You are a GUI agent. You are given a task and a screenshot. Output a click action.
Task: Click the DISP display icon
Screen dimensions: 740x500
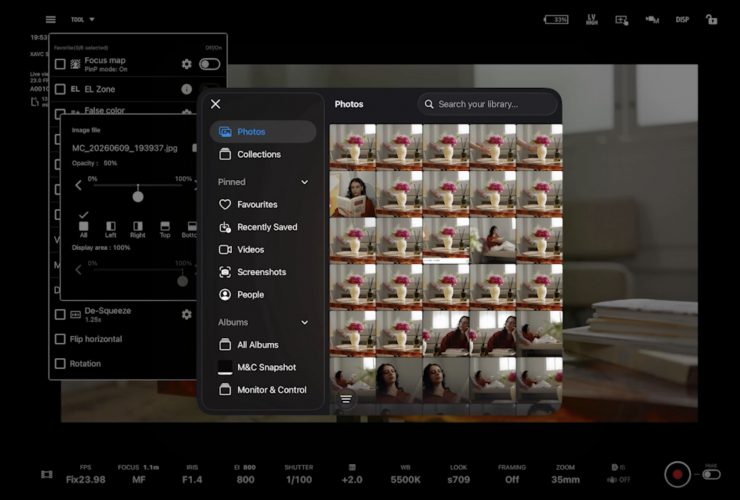[x=682, y=19]
